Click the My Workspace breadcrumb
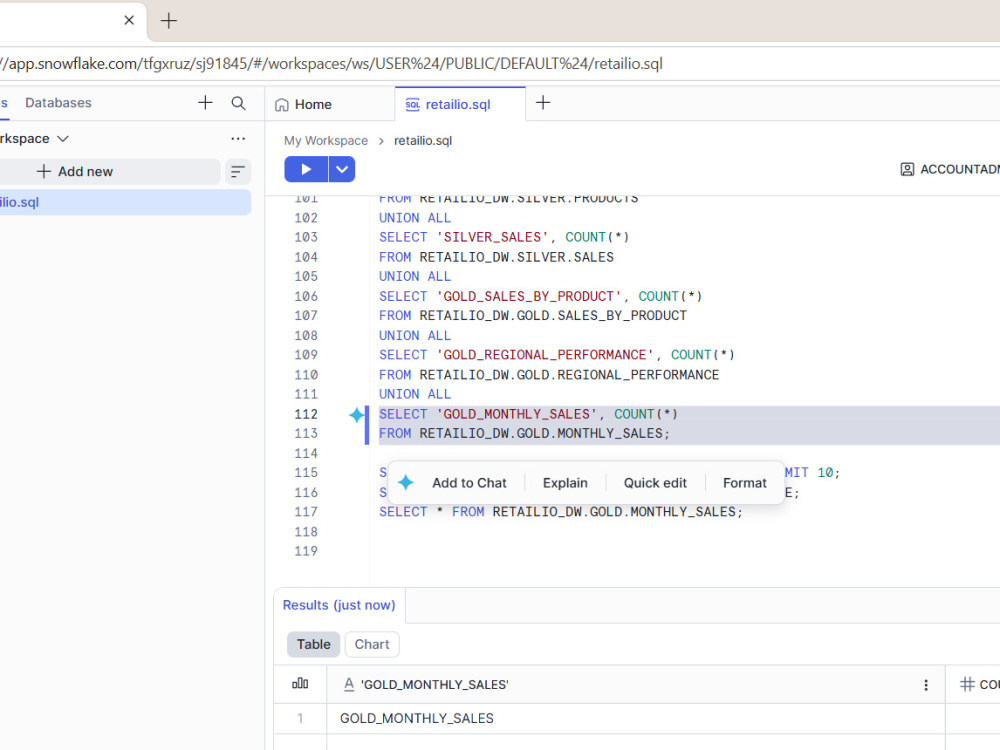This screenshot has width=1000, height=750. pos(326,141)
